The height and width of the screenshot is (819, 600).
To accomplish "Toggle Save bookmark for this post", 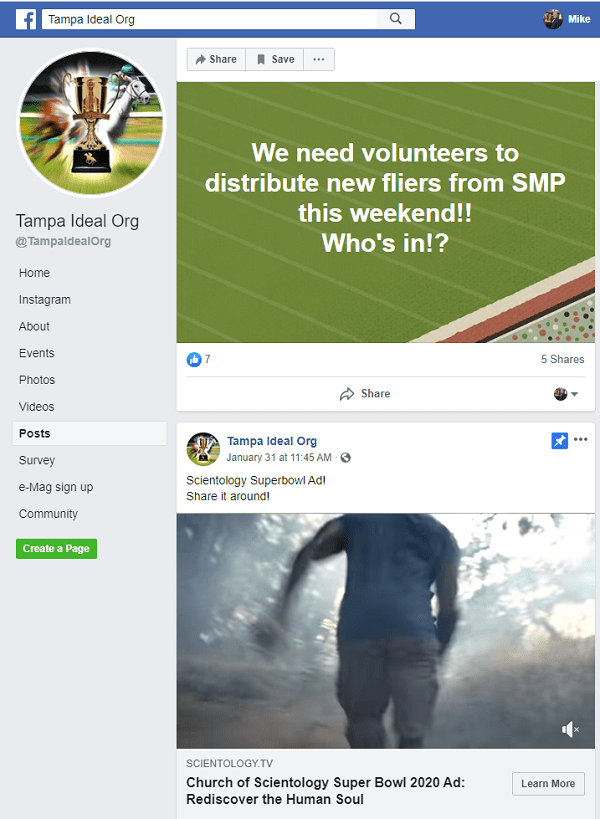I will [x=275, y=60].
